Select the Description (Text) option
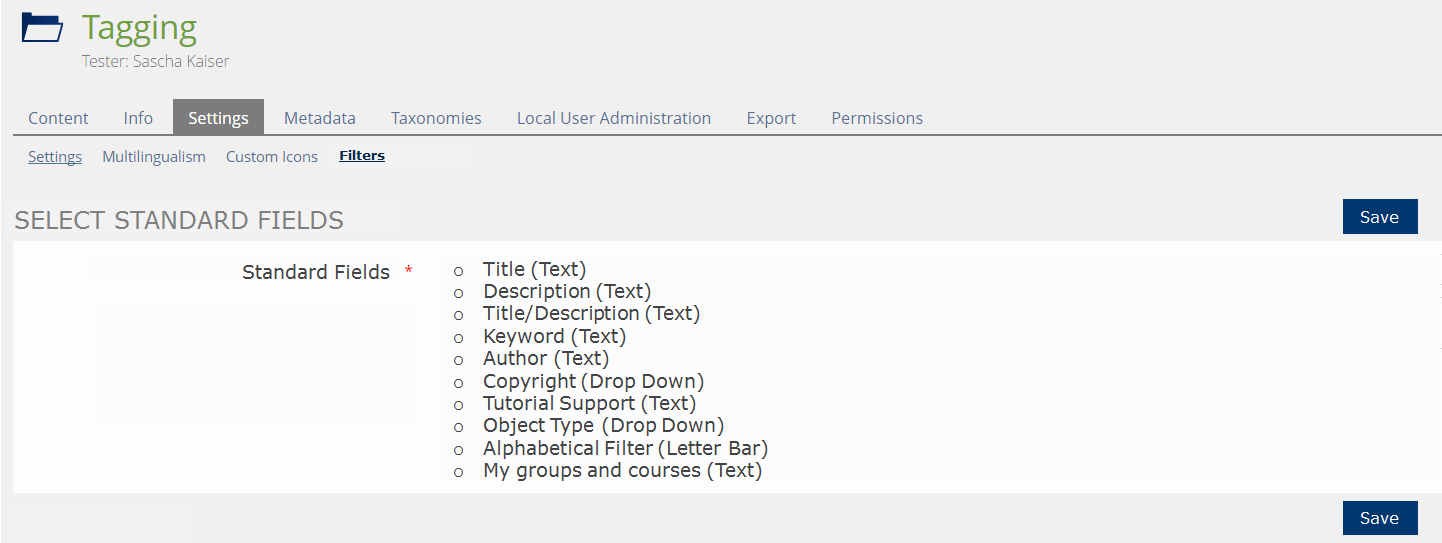The height and width of the screenshot is (543, 1442). click(x=459, y=293)
